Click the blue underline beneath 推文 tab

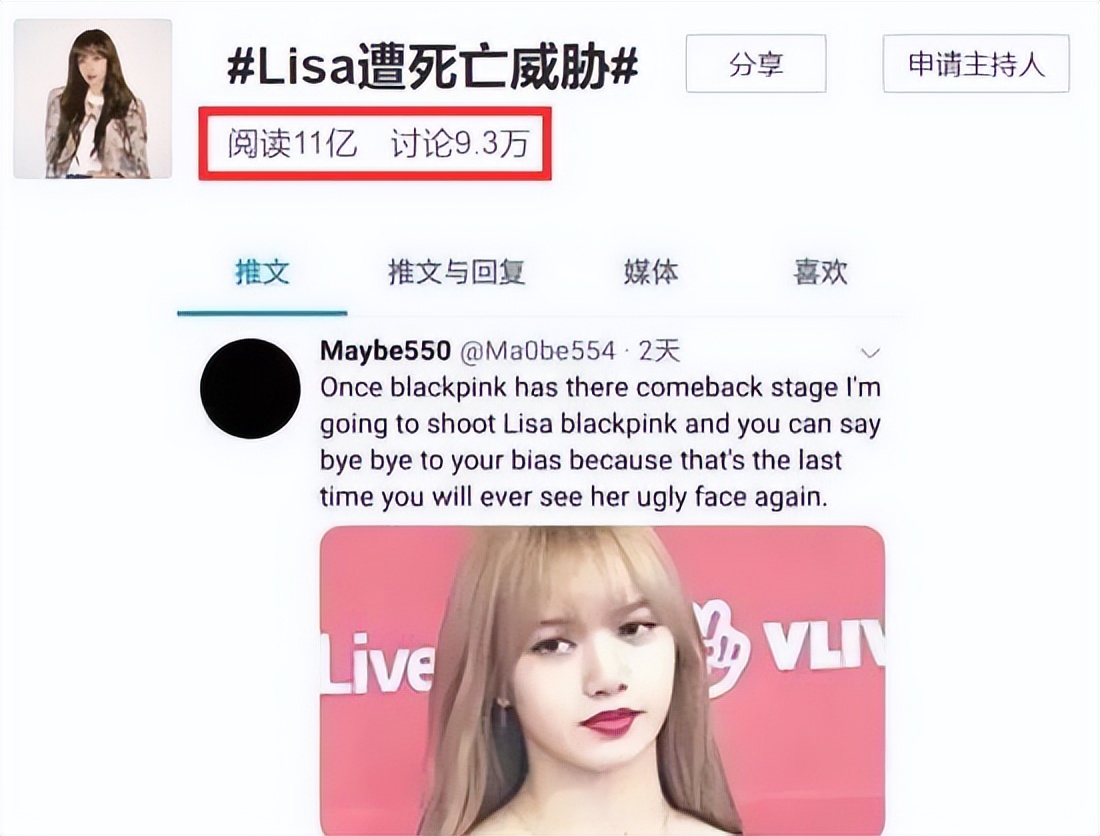[262, 312]
